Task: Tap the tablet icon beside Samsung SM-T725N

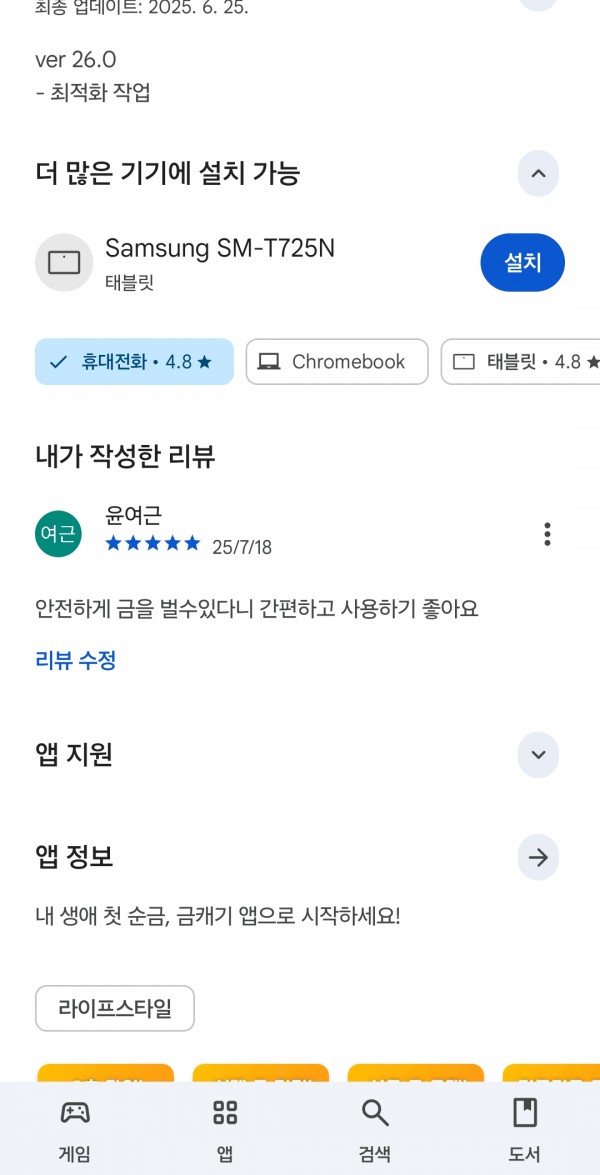Action: pyautogui.click(x=64, y=262)
